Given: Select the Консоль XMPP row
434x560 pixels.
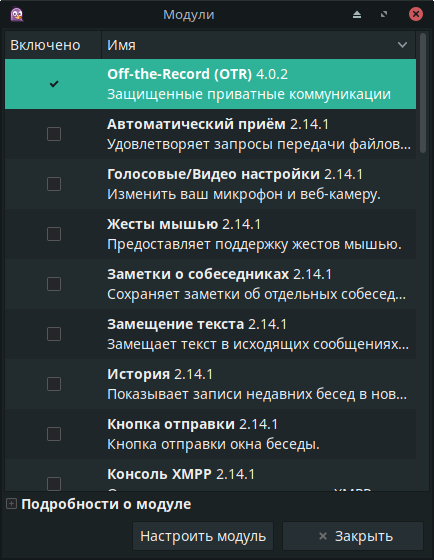Looking at the screenshot, I should pyautogui.click(x=210, y=475).
